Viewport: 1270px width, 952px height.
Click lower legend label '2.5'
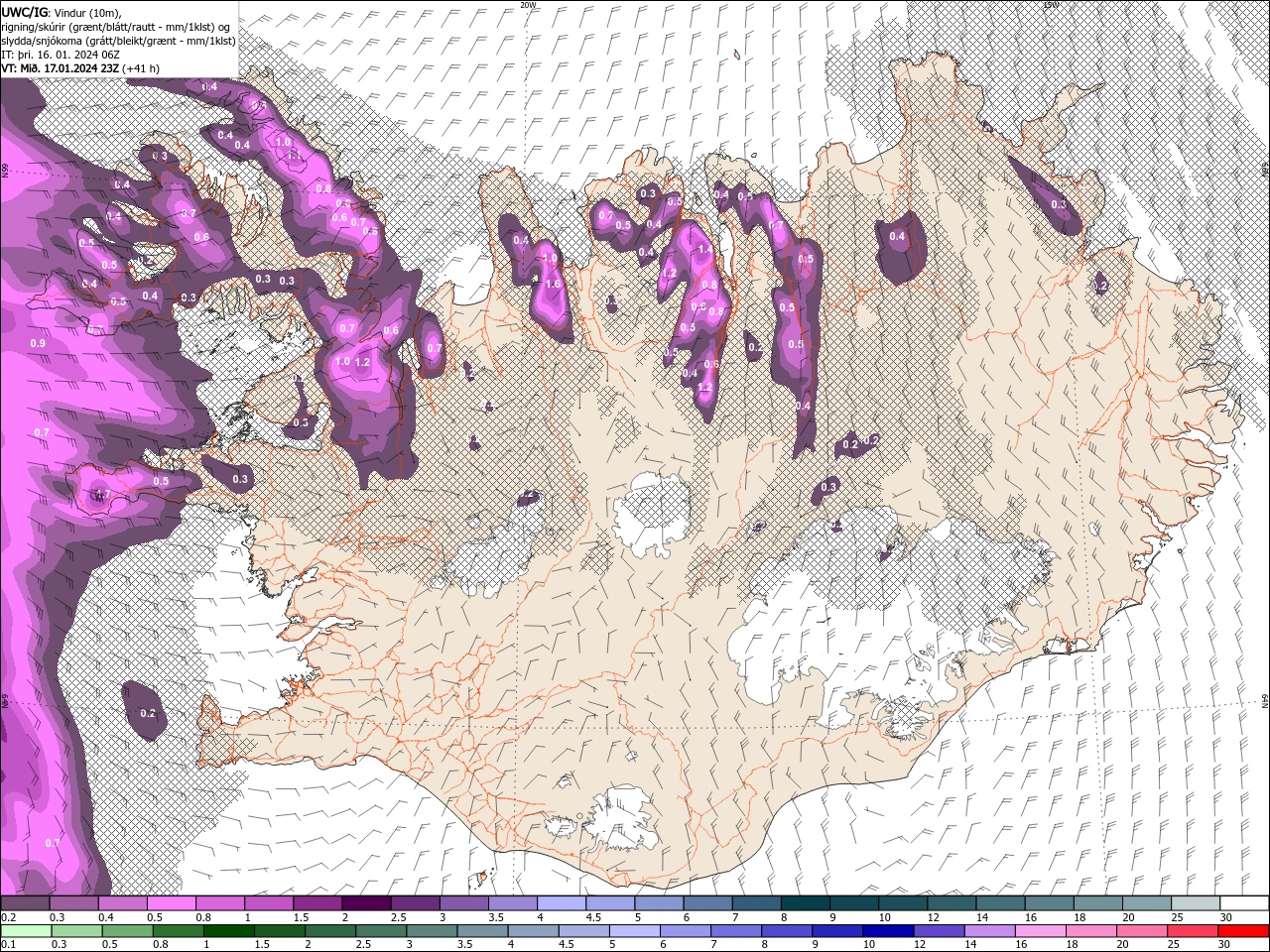pos(363,944)
